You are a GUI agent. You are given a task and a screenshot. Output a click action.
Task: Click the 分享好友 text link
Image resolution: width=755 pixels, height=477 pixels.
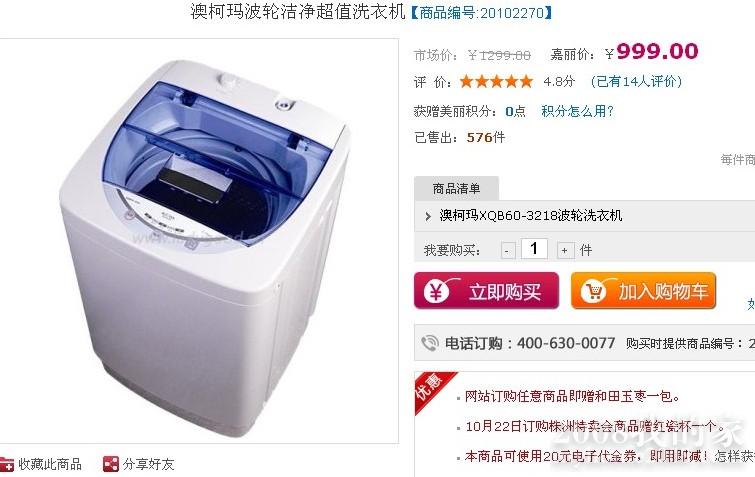pyautogui.click(x=148, y=464)
